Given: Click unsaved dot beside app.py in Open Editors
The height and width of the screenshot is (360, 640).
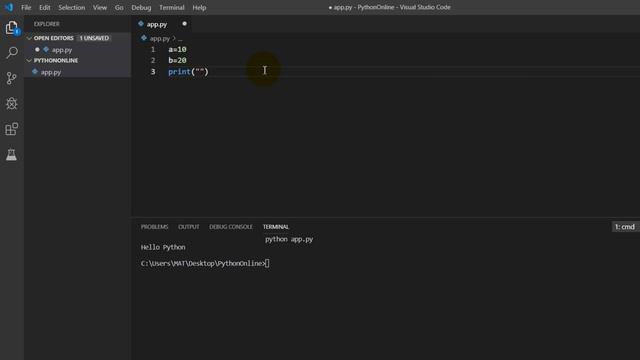Looking at the screenshot, I should 37,49.
